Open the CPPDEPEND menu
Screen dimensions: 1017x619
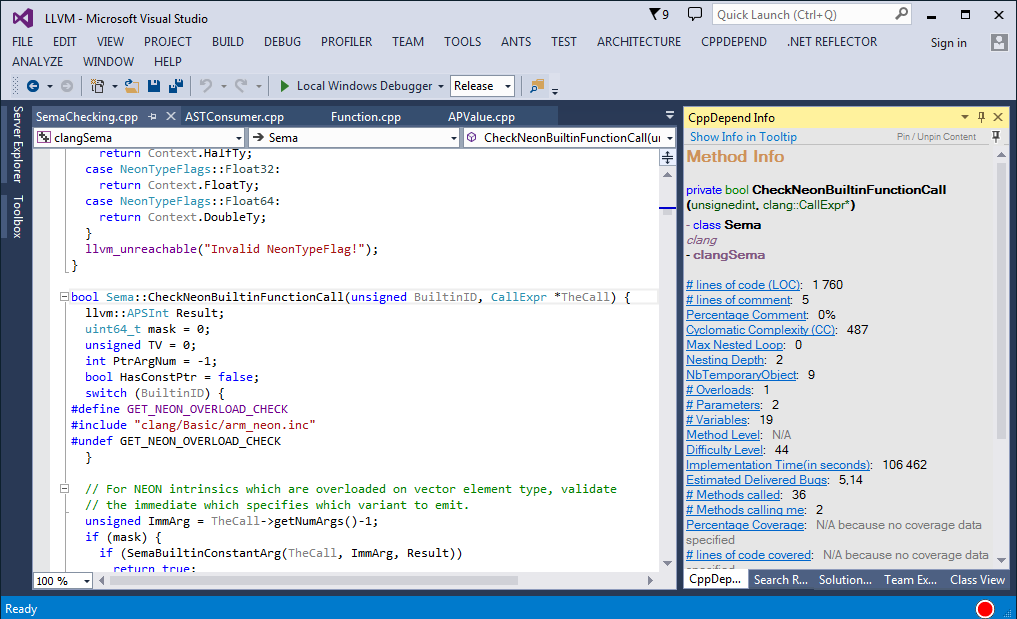coord(734,42)
